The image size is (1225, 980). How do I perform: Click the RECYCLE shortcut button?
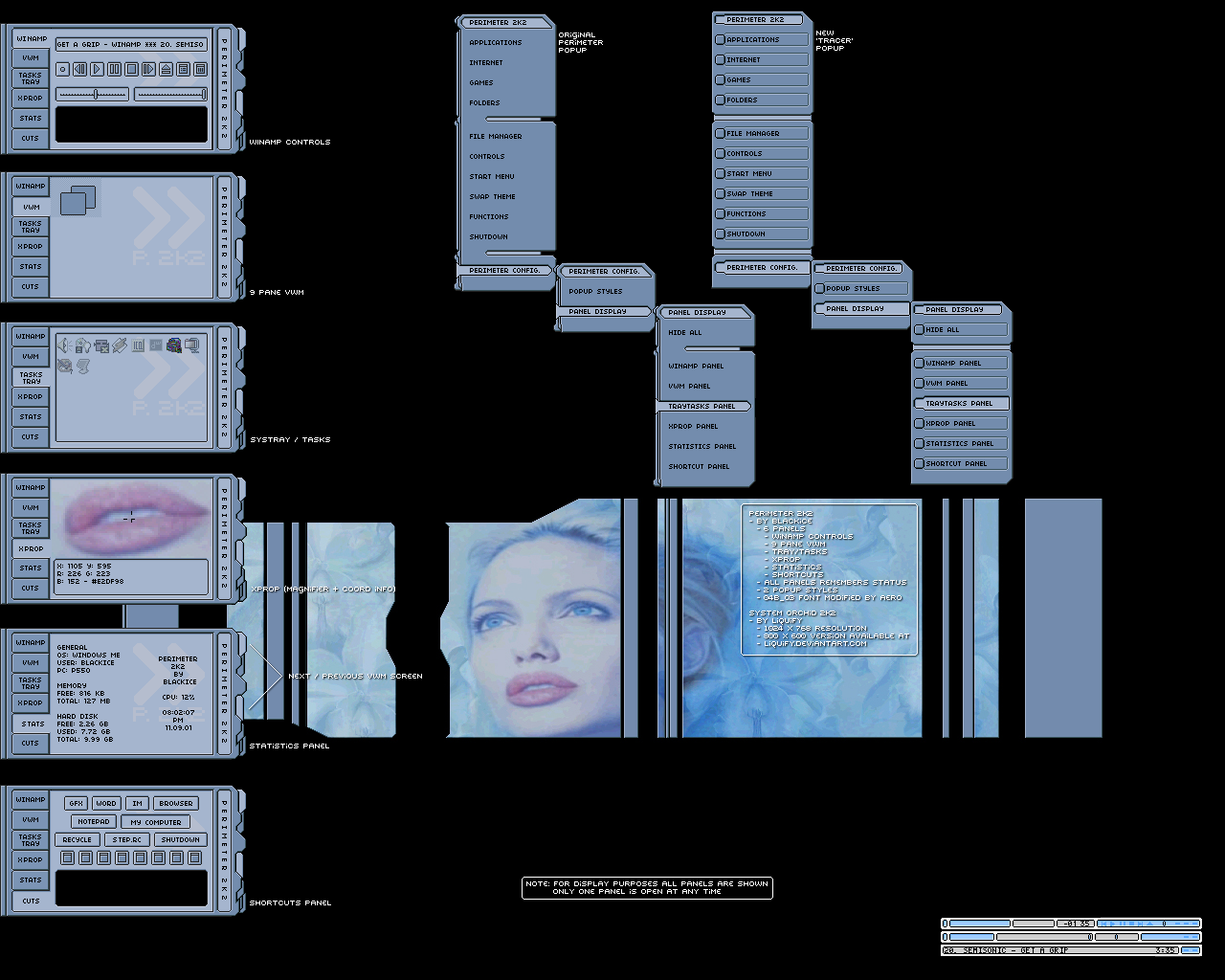click(78, 840)
